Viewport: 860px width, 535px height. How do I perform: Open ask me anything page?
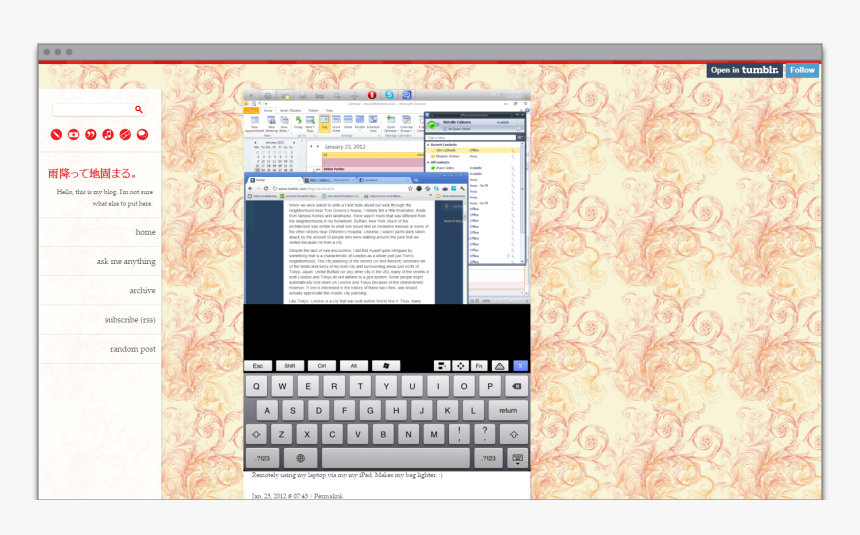pos(126,261)
